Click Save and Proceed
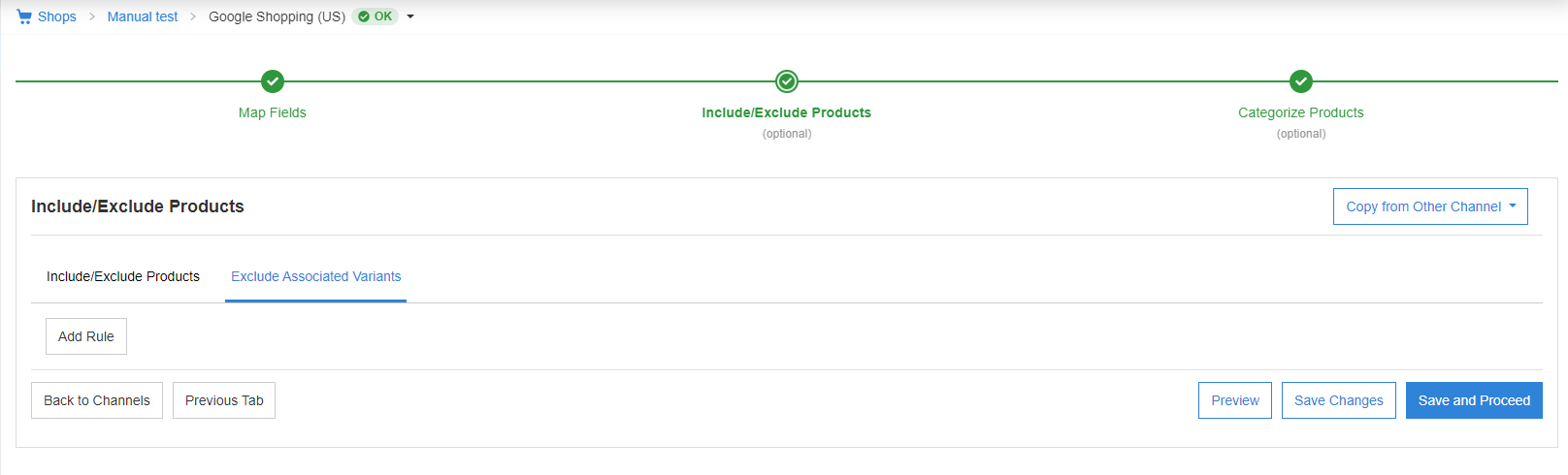 [1474, 400]
